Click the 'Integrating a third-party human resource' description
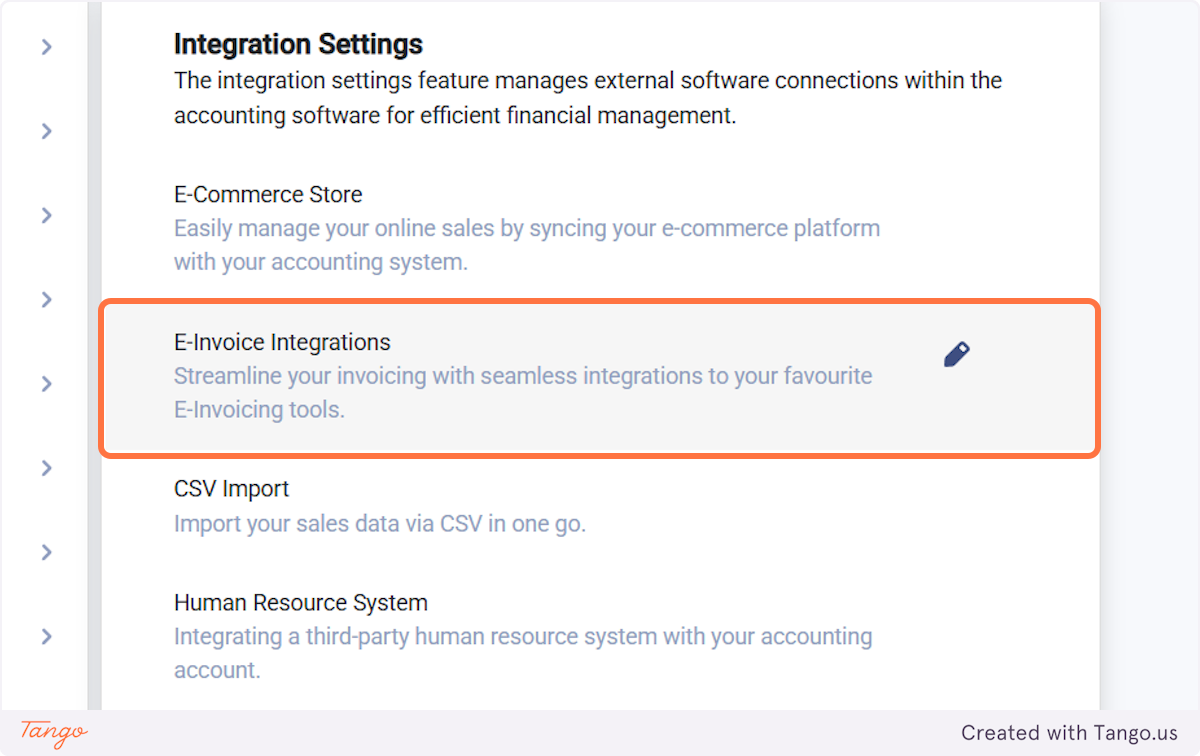Image resolution: width=1200 pixels, height=756 pixels. [x=522, y=637]
